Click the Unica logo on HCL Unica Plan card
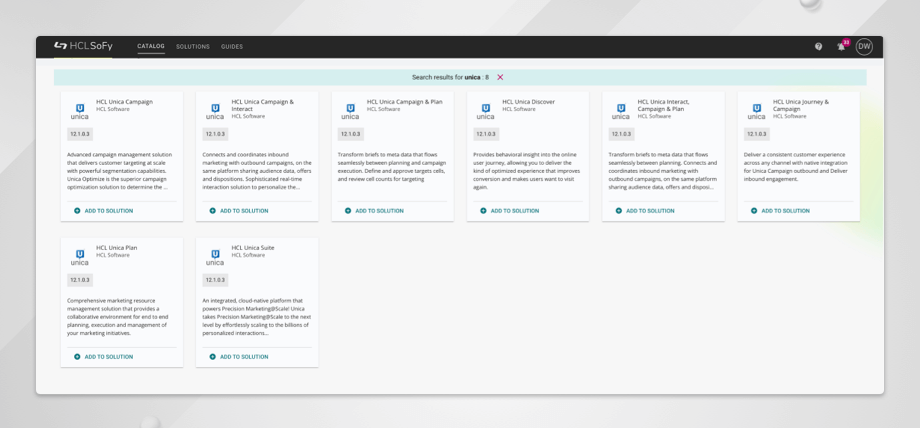Image resolution: width=920 pixels, height=428 pixels. pos(80,258)
